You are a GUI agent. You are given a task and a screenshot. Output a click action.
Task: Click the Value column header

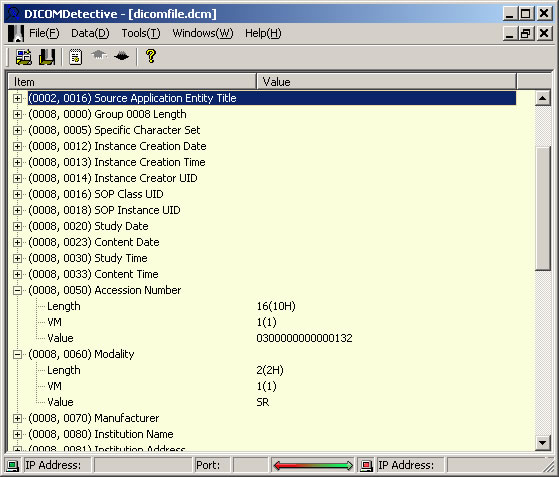(x=386, y=82)
